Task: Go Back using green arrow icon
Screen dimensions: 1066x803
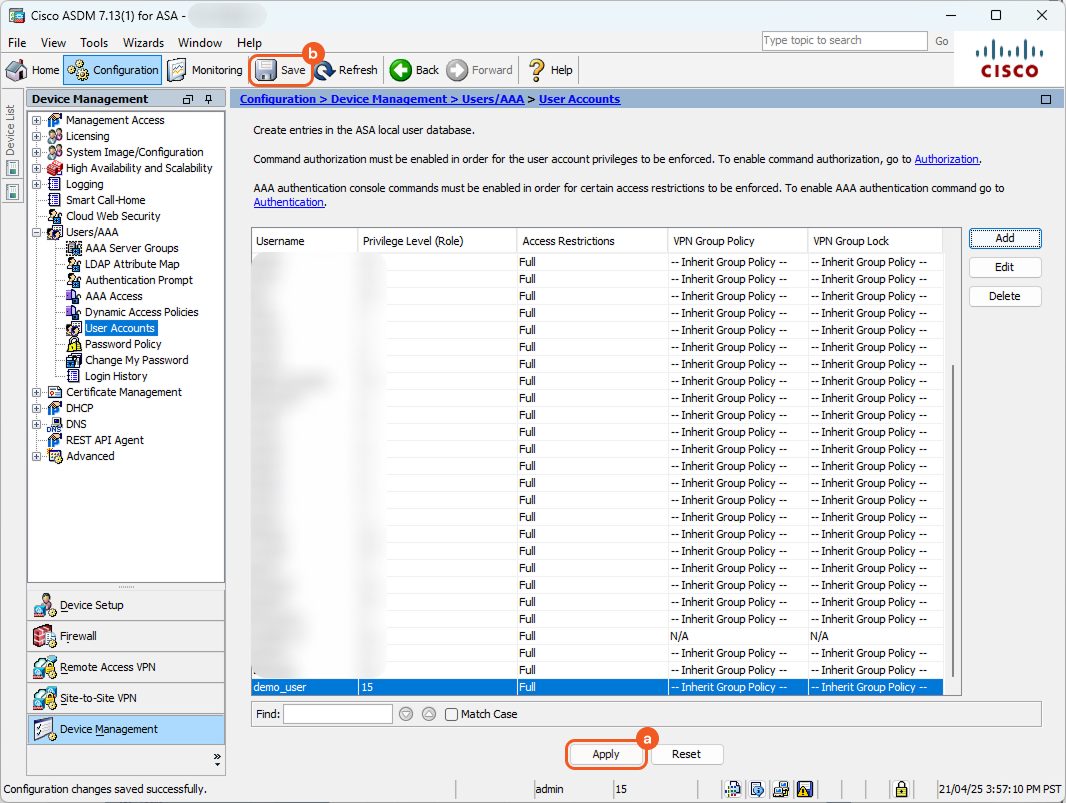Action: (x=401, y=70)
